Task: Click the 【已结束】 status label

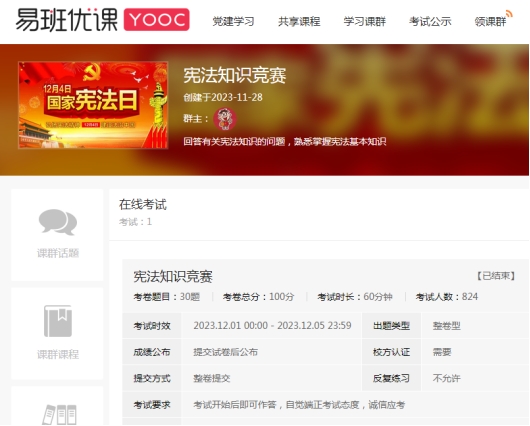Action: [x=496, y=276]
